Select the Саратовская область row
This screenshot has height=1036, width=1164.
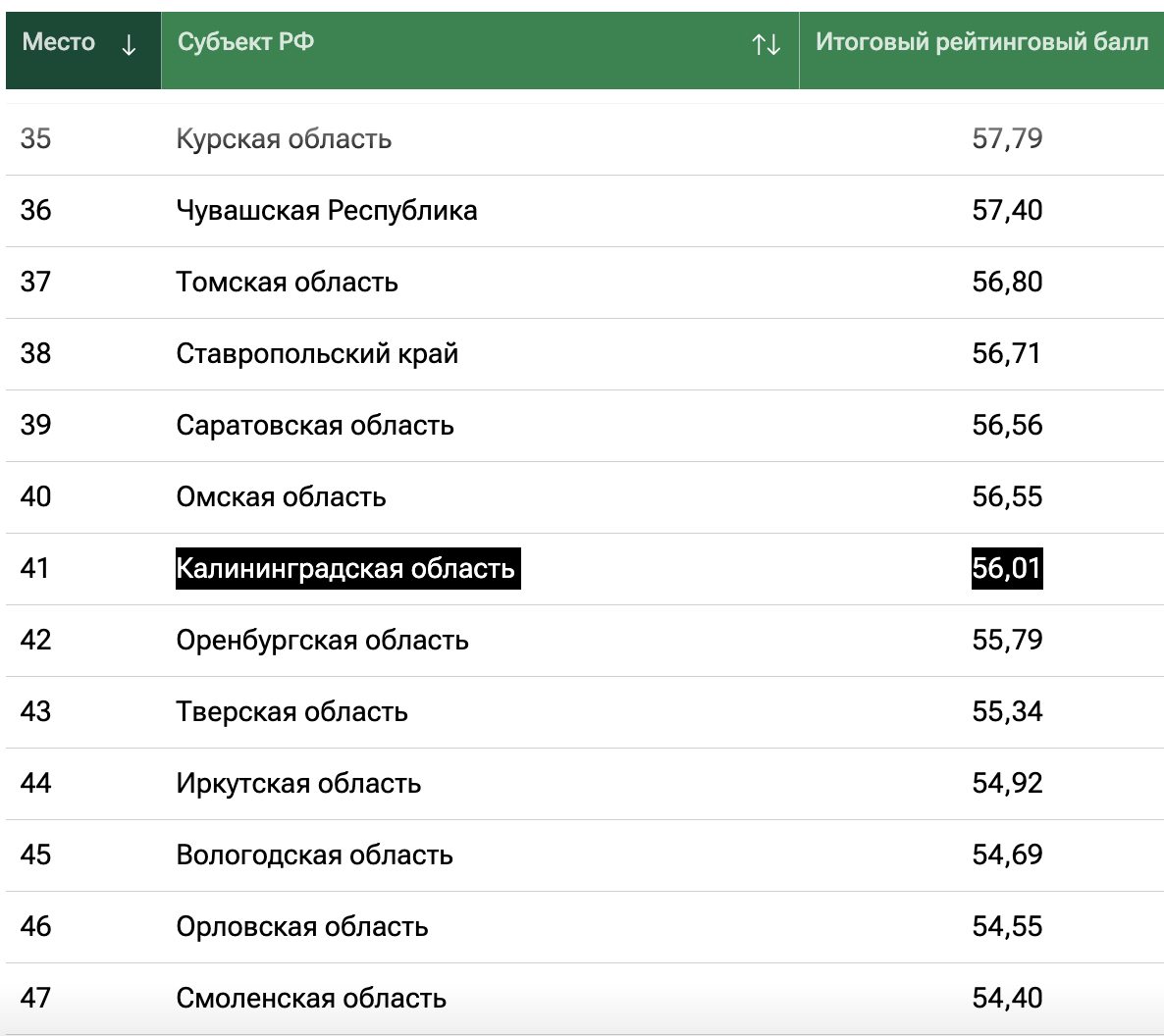[x=315, y=426]
